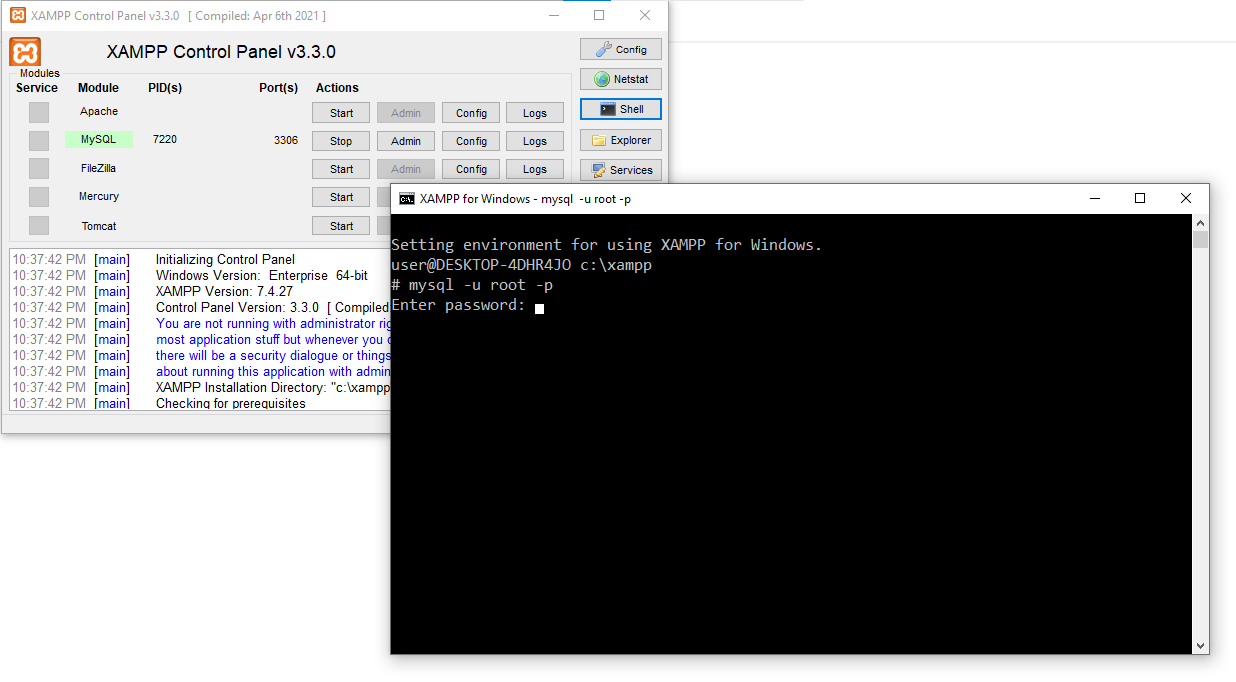Click the 'mysql -u root -p' command line
Screen dimensions: 1236x682
click(481, 285)
